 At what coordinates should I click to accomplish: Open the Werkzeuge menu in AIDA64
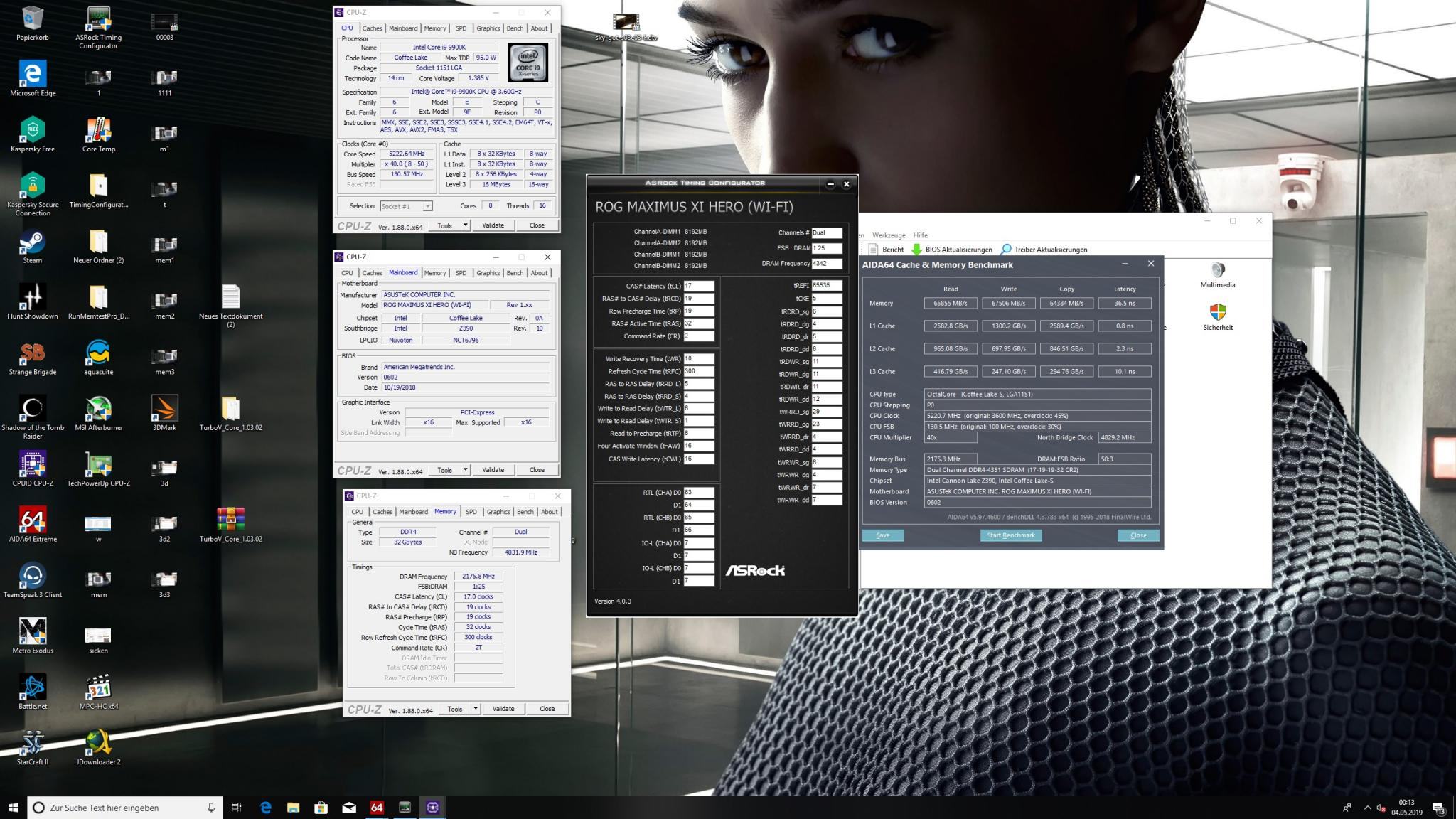(x=889, y=235)
